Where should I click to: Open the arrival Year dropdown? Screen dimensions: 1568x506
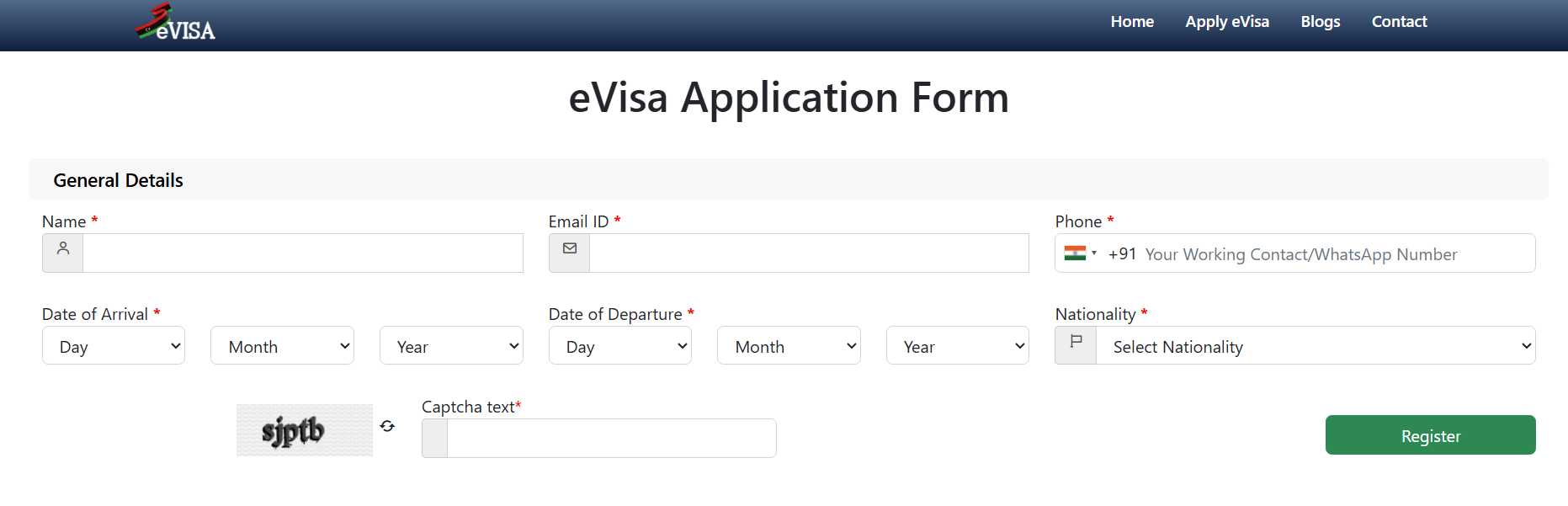click(x=451, y=346)
